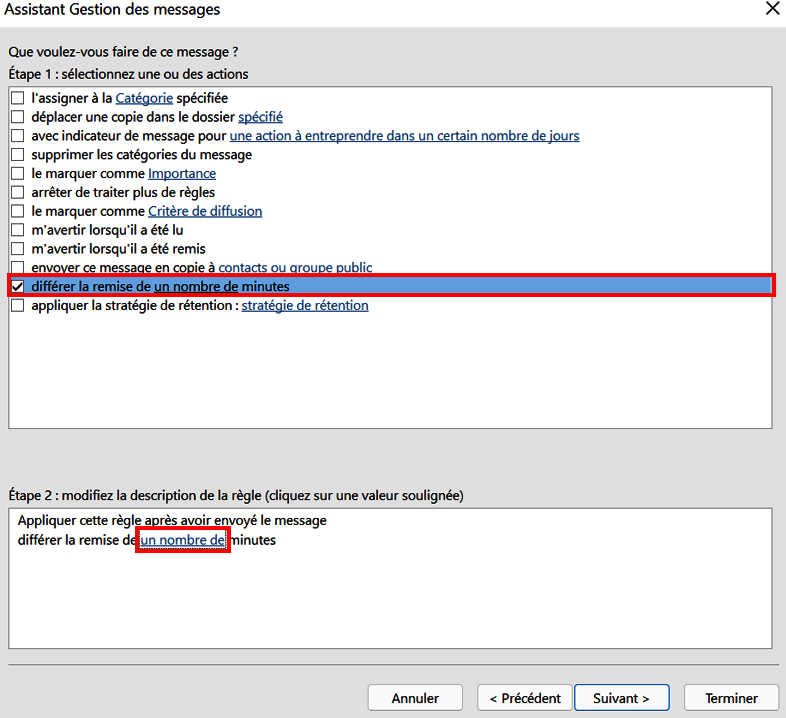Image resolution: width=786 pixels, height=718 pixels.
Task: Click "contacts ou groupe public" link
Action: click(x=295, y=267)
